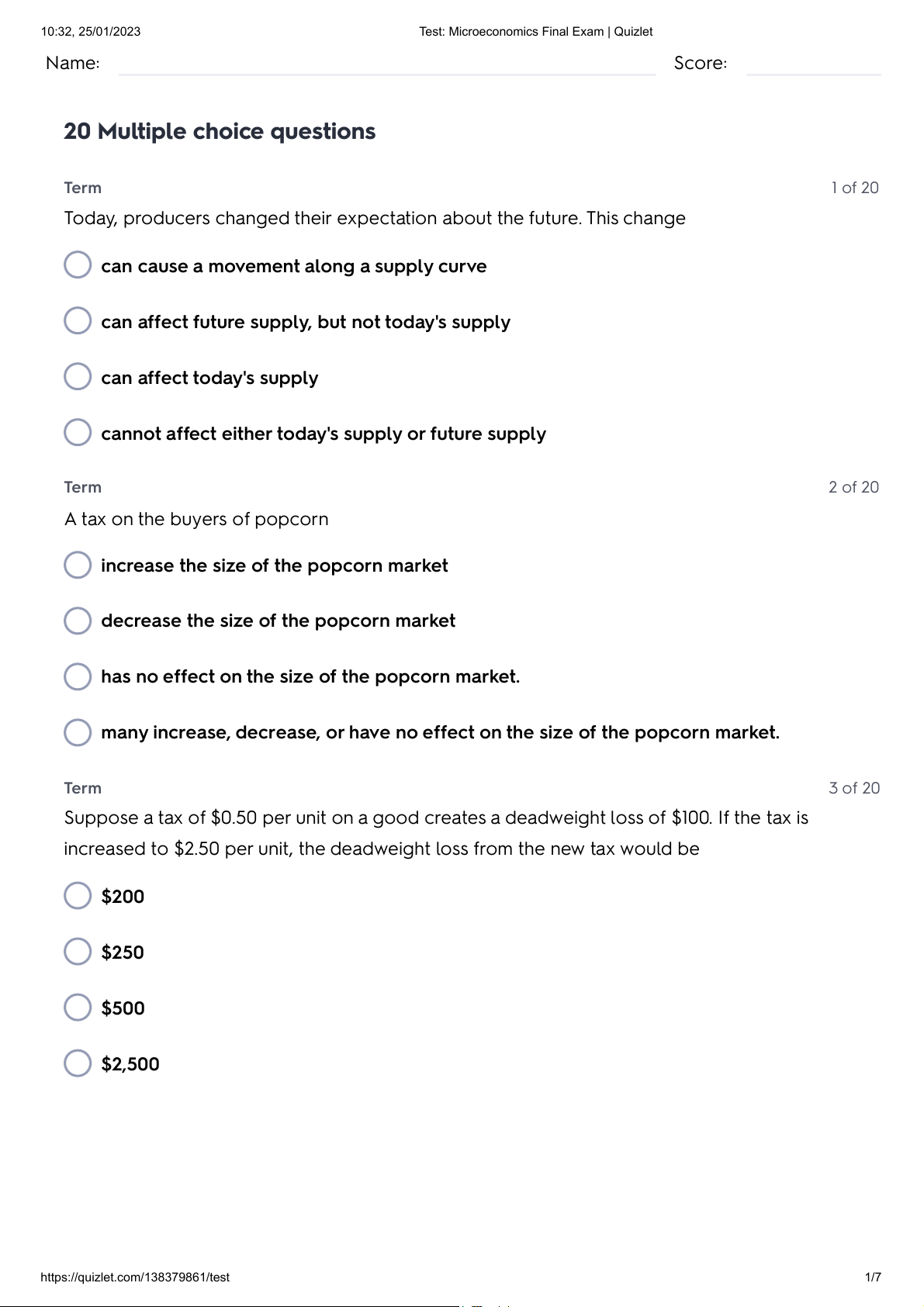The image size is (924, 1307).
Task: Click the "Test: Microeconomics Final Exam | Quizlet" header title
Action: (x=535, y=32)
